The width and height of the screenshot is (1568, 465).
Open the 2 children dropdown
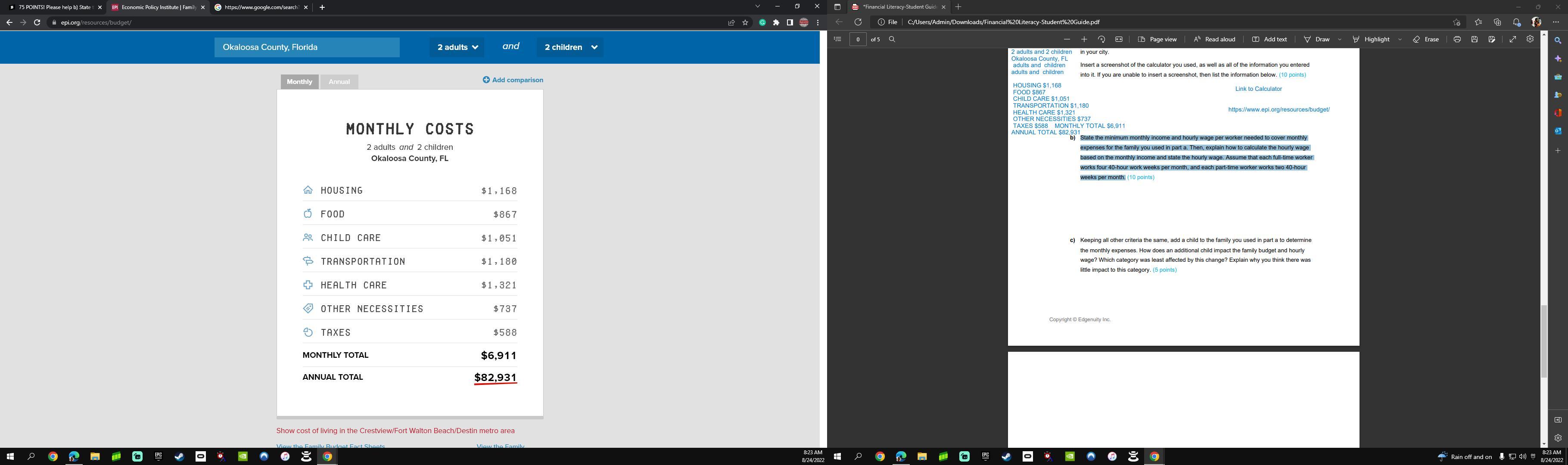[x=570, y=47]
